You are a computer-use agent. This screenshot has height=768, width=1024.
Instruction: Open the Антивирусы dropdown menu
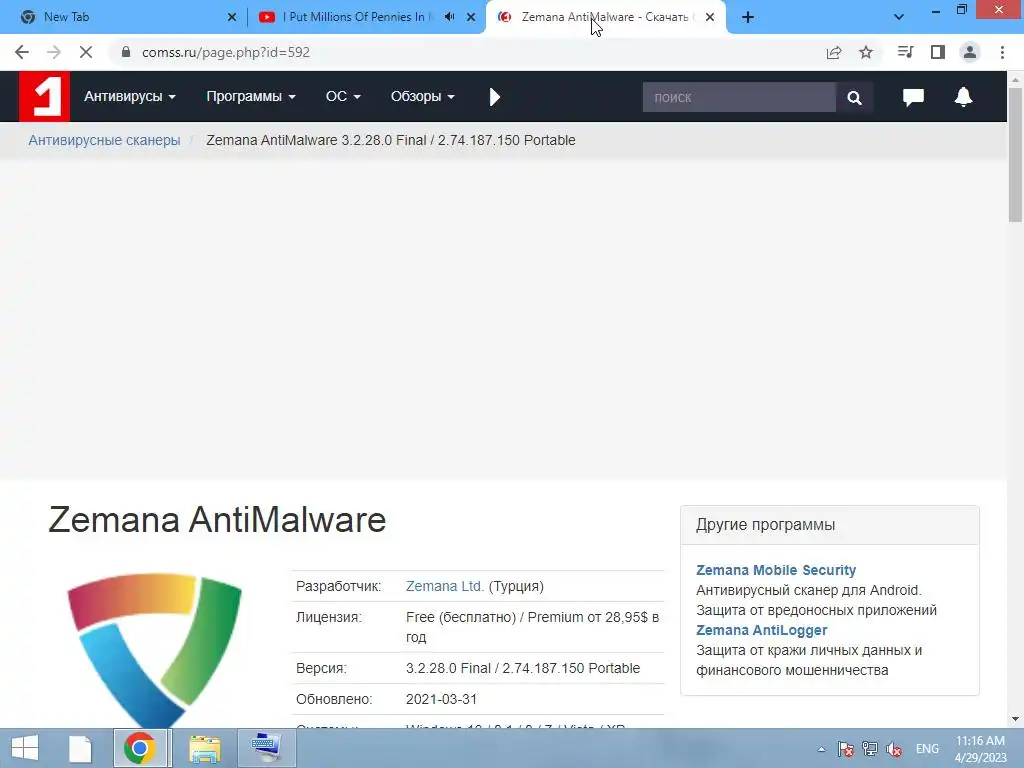point(129,97)
